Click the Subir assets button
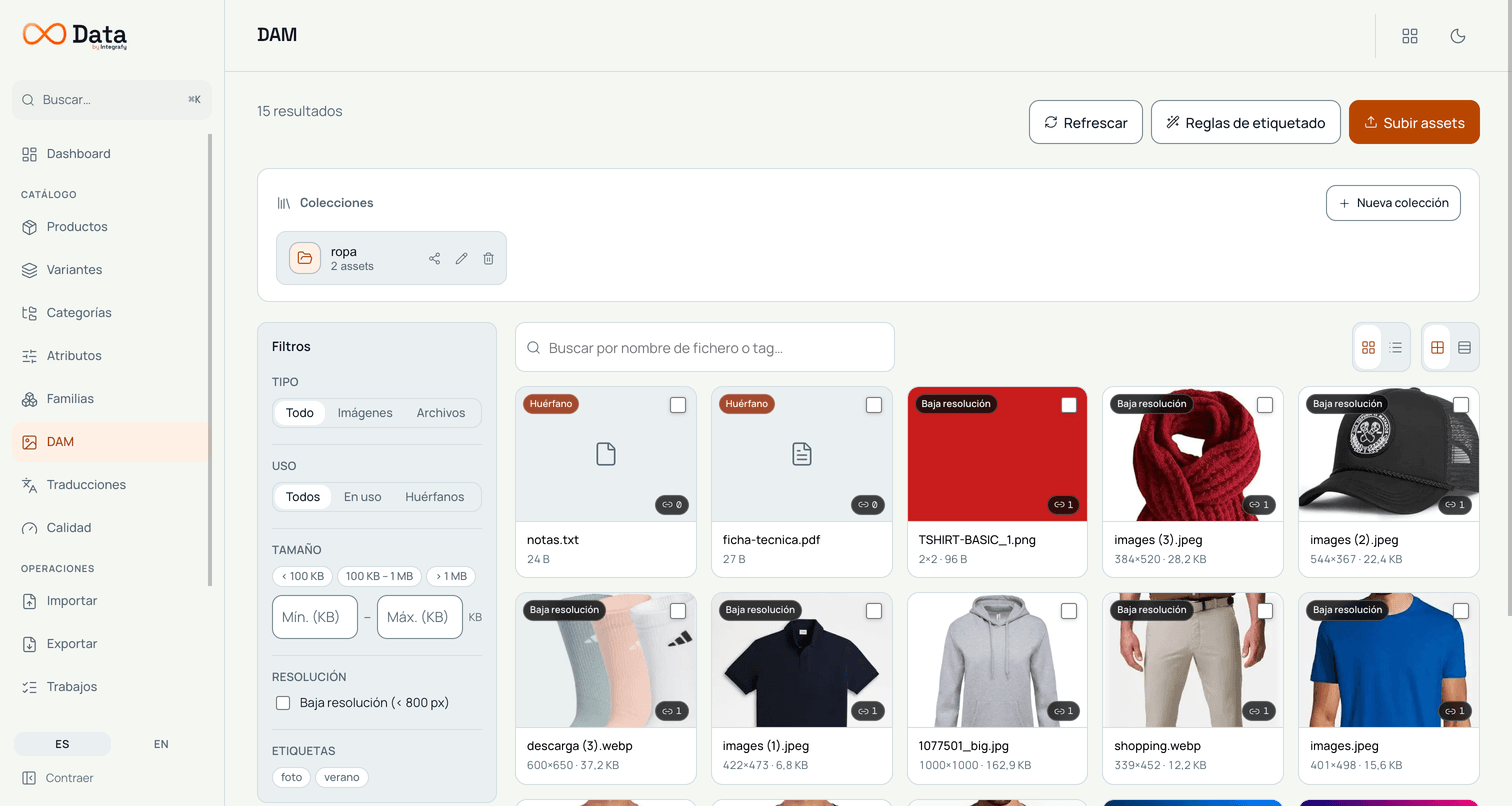The height and width of the screenshot is (806, 1512). pyautogui.click(x=1414, y=122)
